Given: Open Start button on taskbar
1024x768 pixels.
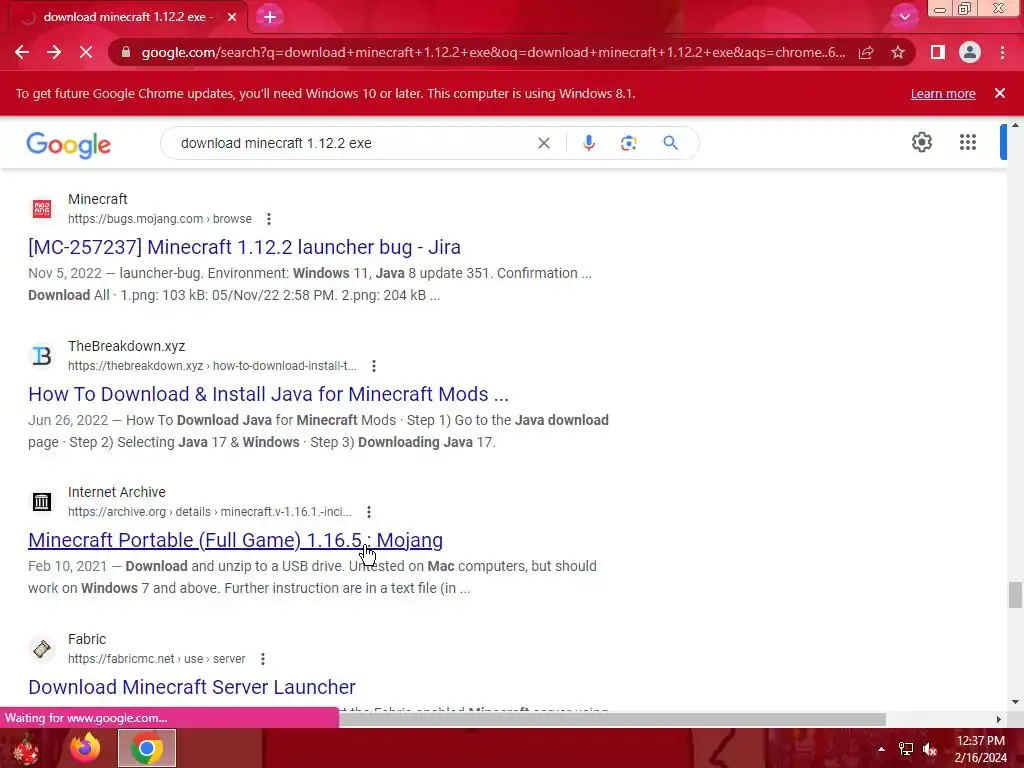Looking at the screenshot, I should (x=26, y=748).
